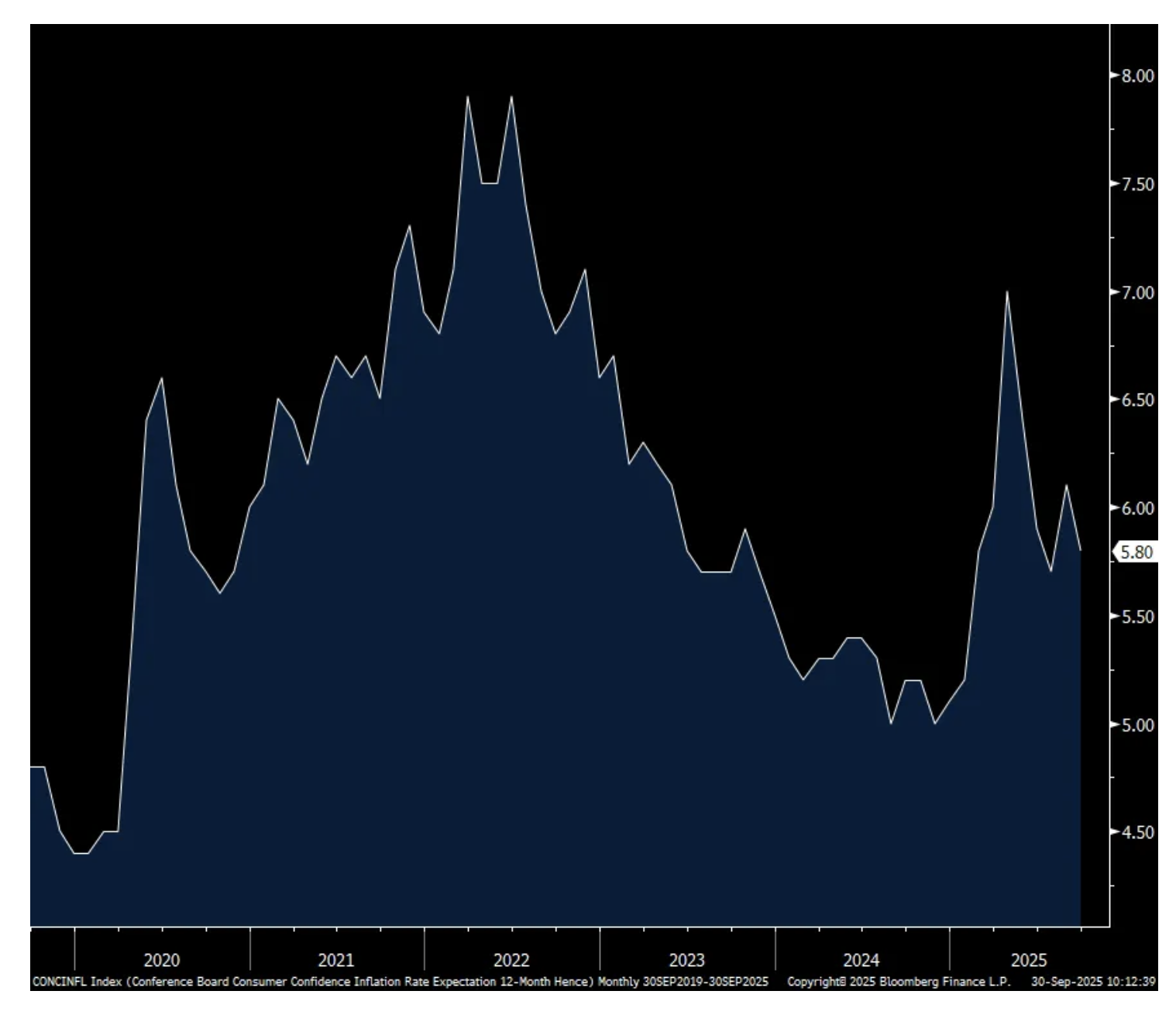Image resolution: width=1176 pixels, height=1015 pixels.
Task: Click the 2022 year label
Action: [x=511, y=961]
